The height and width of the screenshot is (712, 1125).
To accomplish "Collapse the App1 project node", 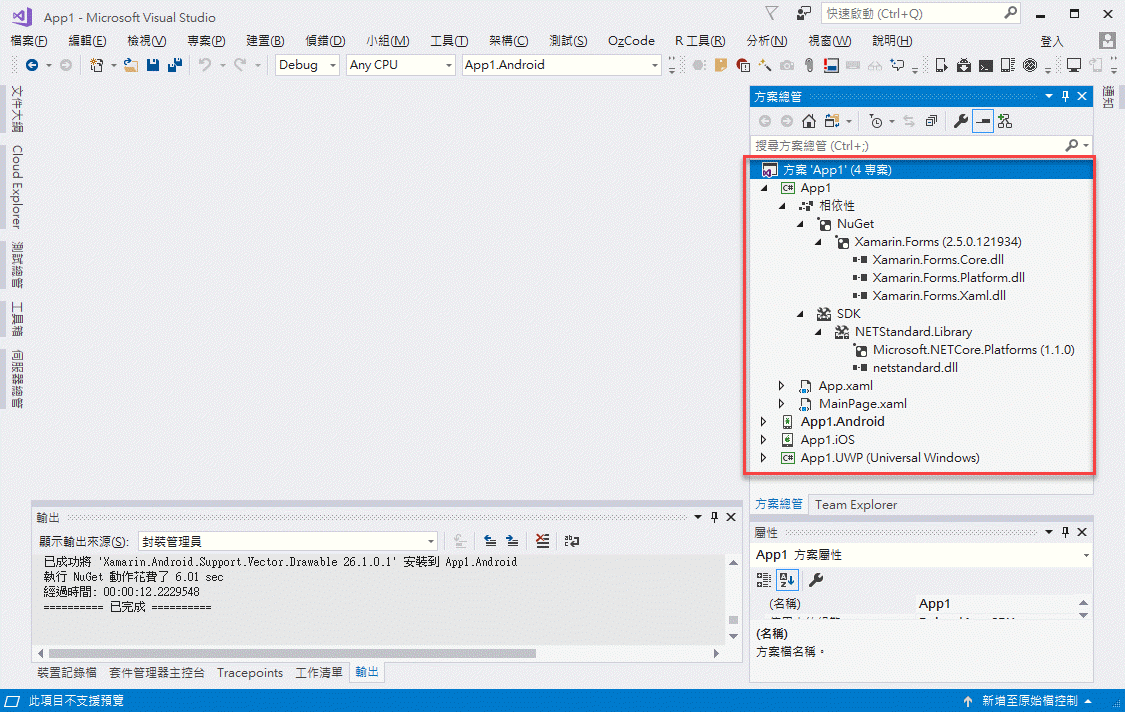I will tap(764, 188).
